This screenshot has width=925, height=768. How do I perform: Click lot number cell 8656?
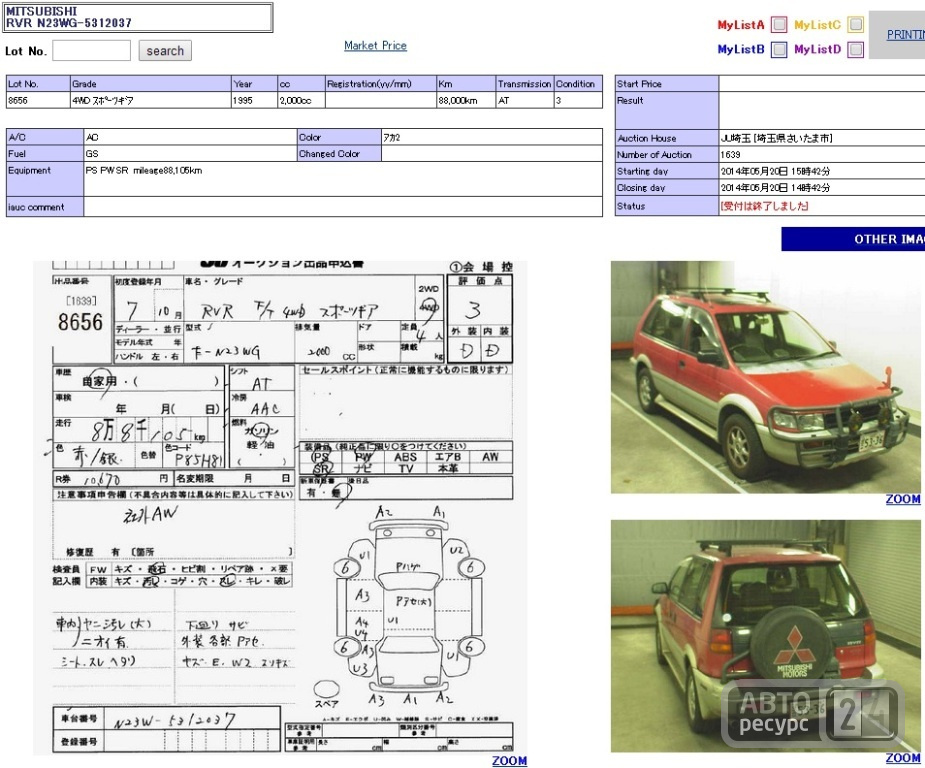point(38,100)
